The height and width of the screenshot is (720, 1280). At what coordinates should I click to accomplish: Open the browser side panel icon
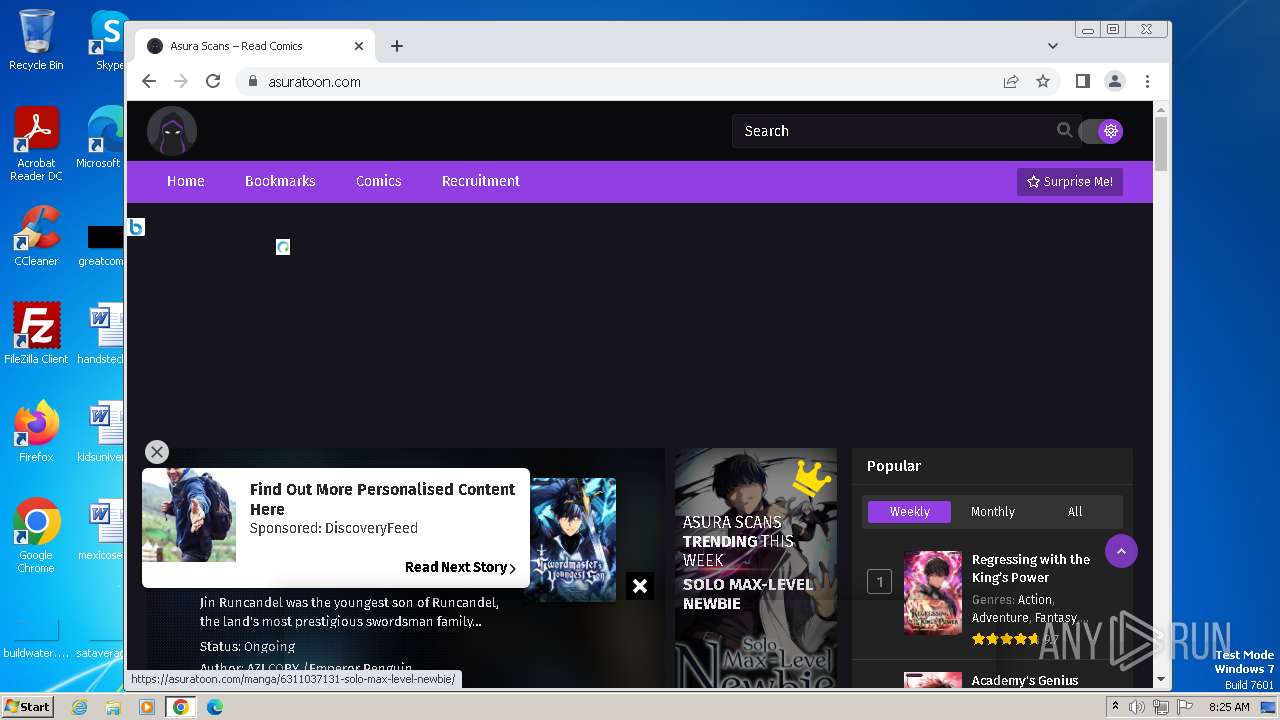1083,82
